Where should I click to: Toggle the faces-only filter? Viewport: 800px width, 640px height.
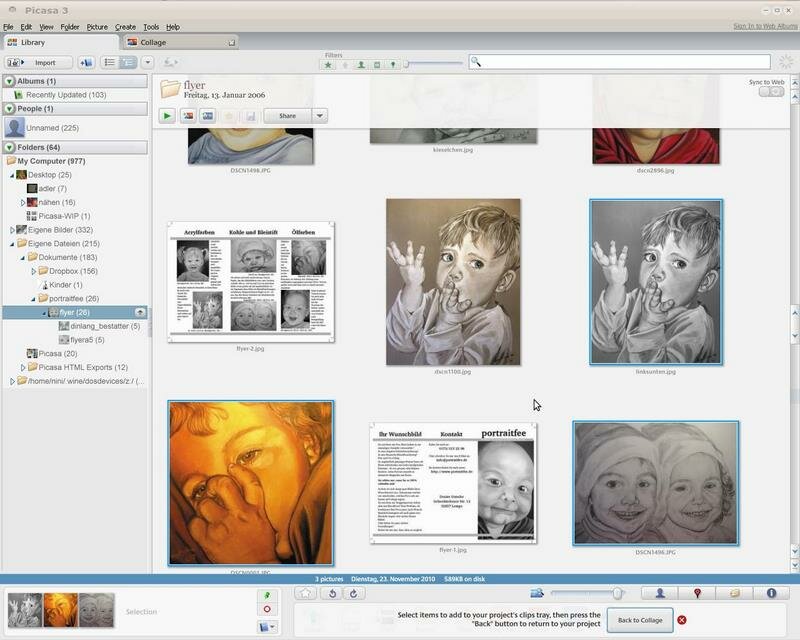361,65
